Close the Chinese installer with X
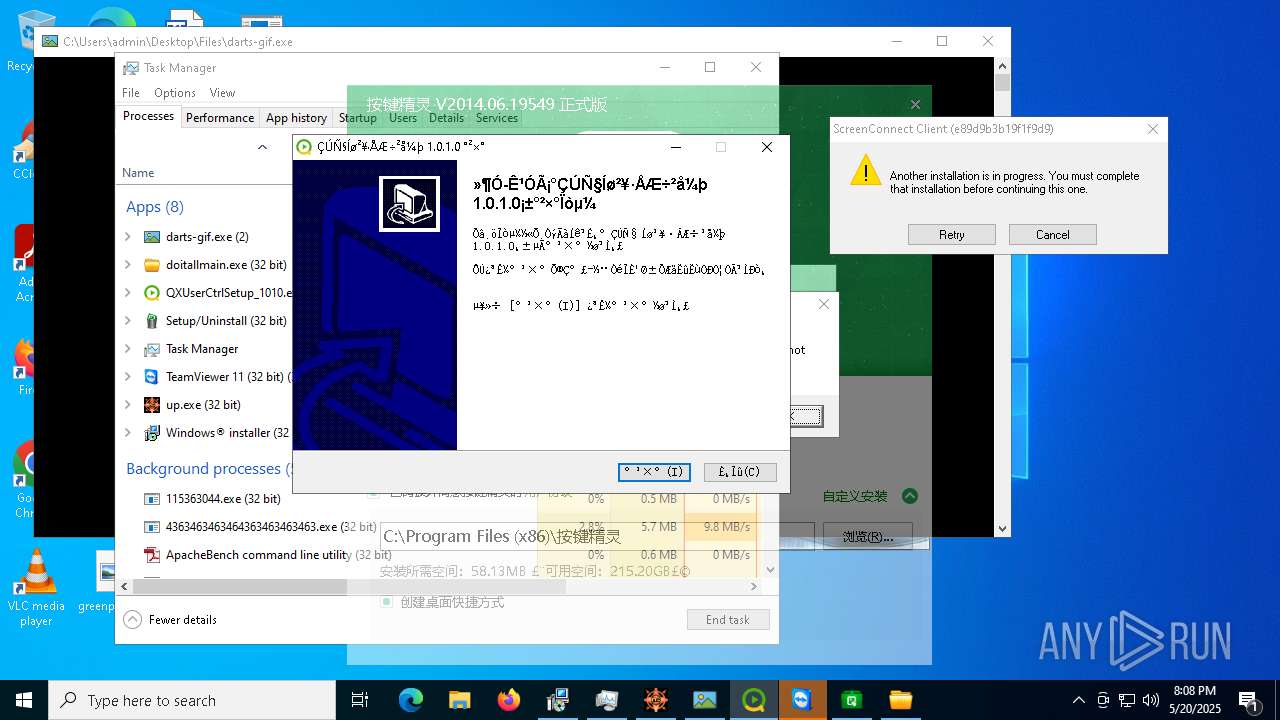This screenshot has width=1280, height=720. coord(915,104)
